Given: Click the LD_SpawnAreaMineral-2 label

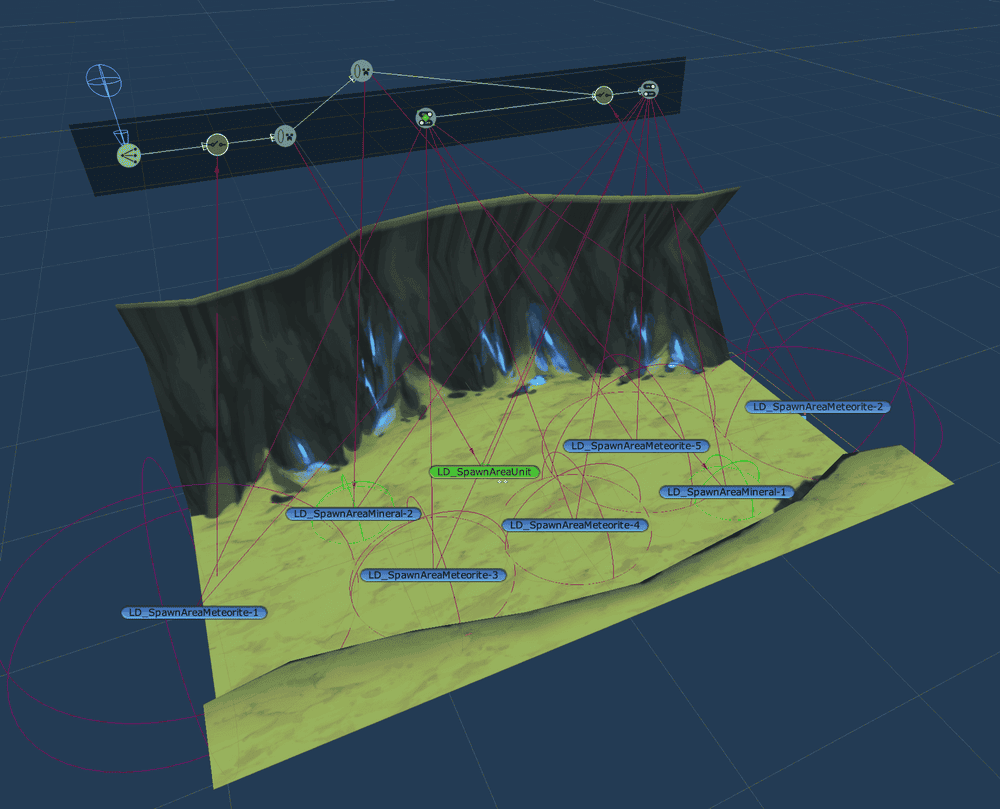Looking at the screenshot, I should click(353, 514).
